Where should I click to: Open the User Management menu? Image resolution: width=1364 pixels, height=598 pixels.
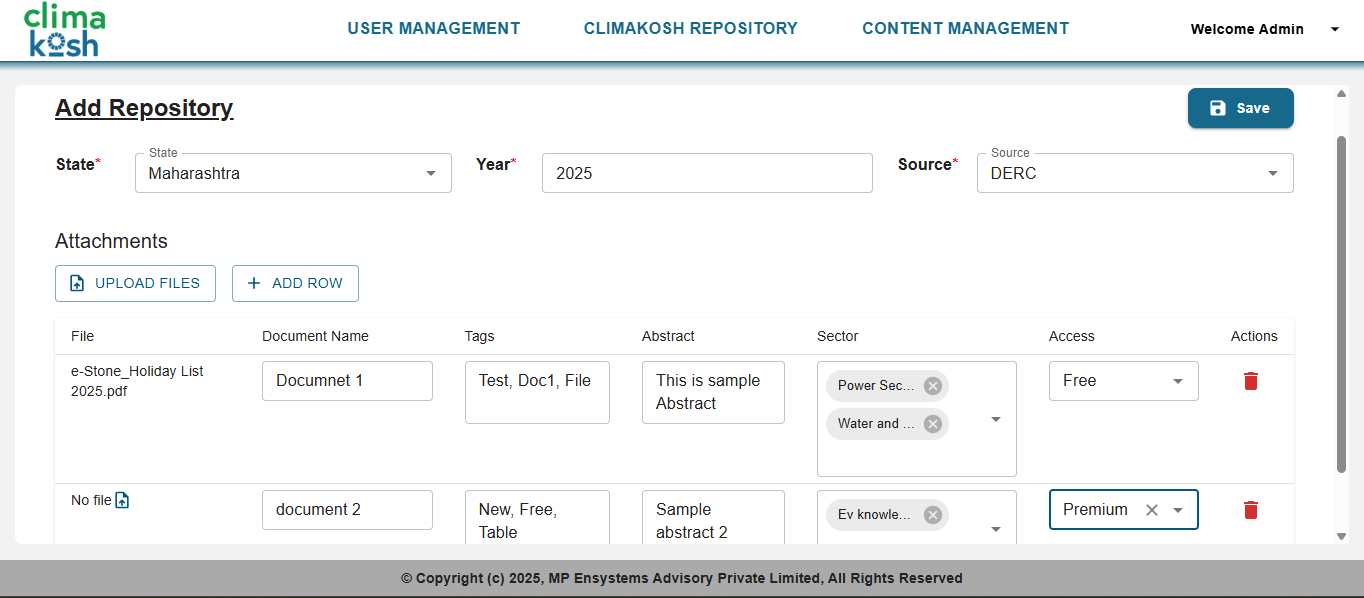(433, 29)
